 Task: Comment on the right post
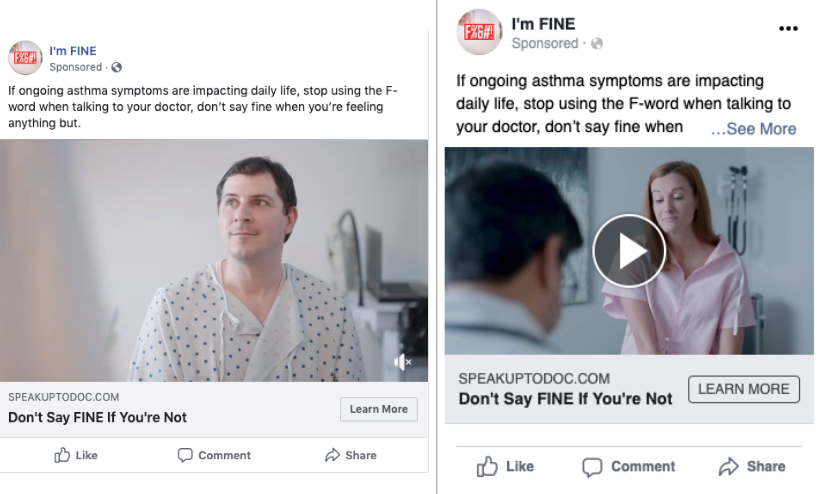tap(629, 466)
